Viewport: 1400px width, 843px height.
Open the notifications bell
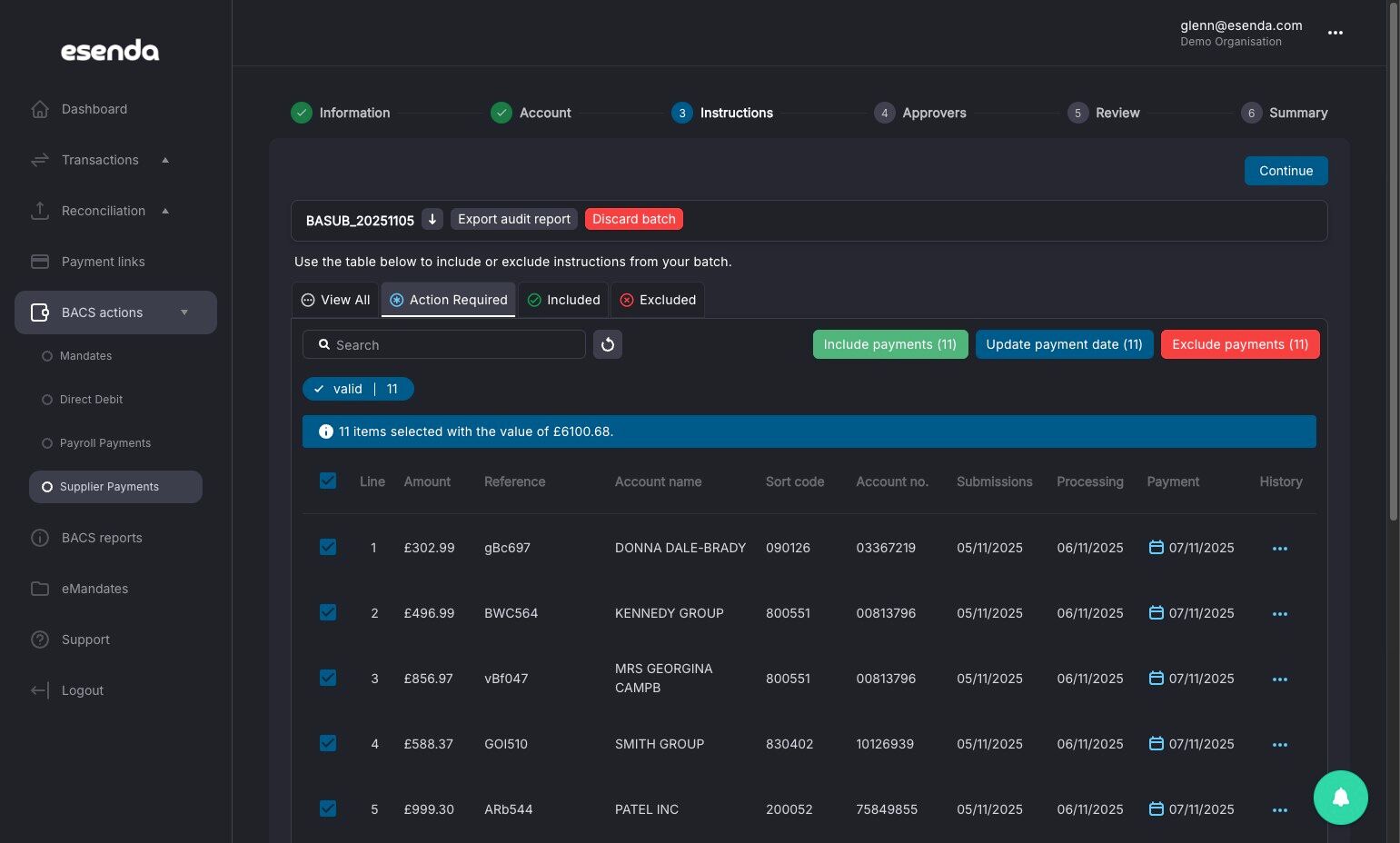(1340, 798)
